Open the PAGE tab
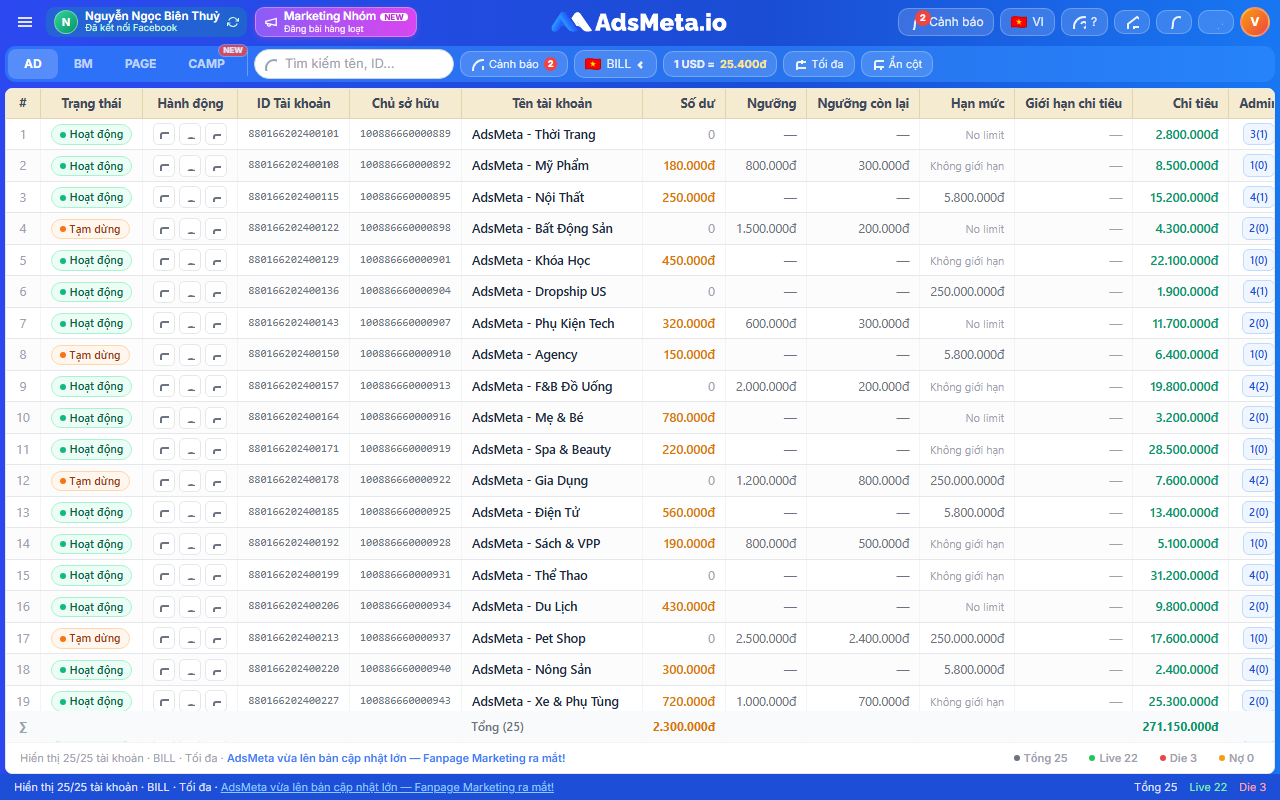The width and height of the screenshot is (1280, 800). coord(141,64)
